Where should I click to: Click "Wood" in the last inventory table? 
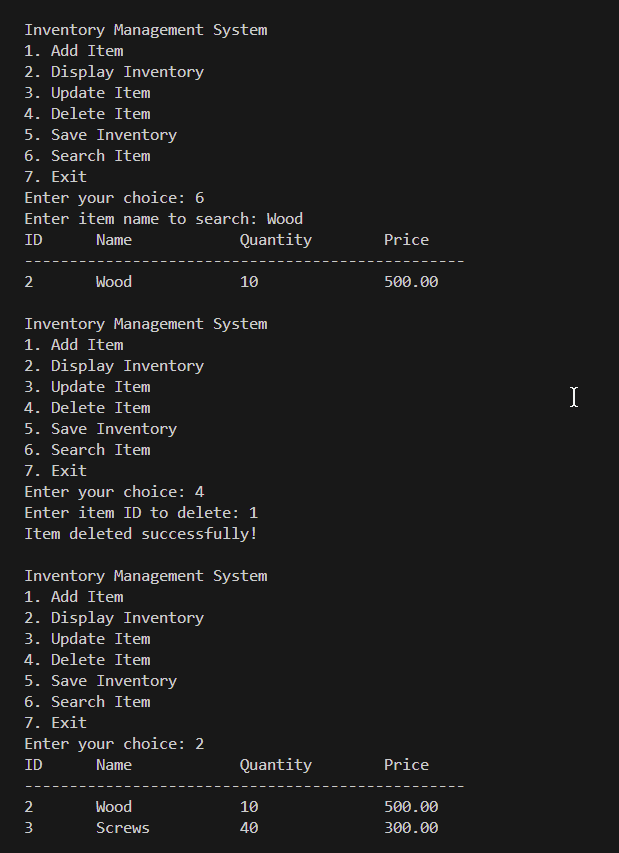(x=114, y=807)
